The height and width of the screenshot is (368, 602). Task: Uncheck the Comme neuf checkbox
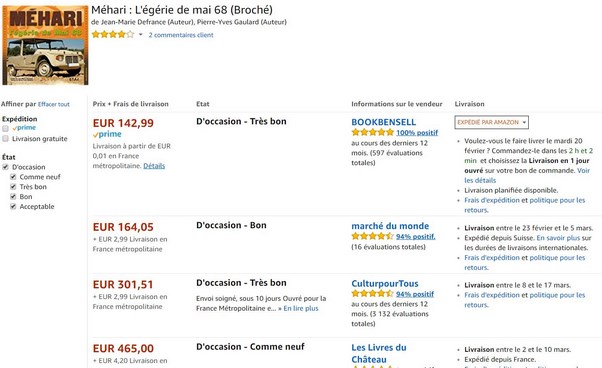coord(13,177)
